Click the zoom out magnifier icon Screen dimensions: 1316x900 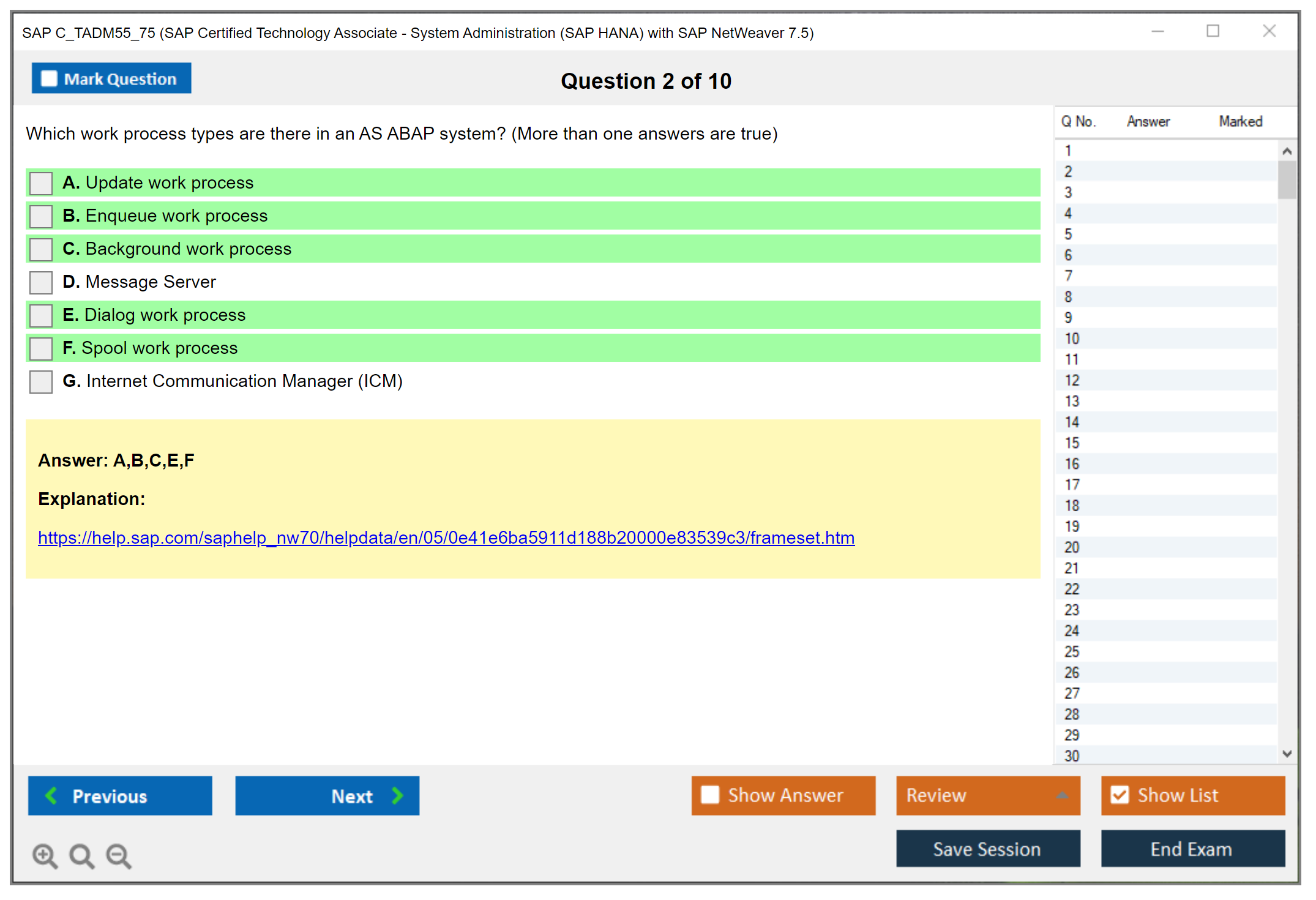(118, 855)
